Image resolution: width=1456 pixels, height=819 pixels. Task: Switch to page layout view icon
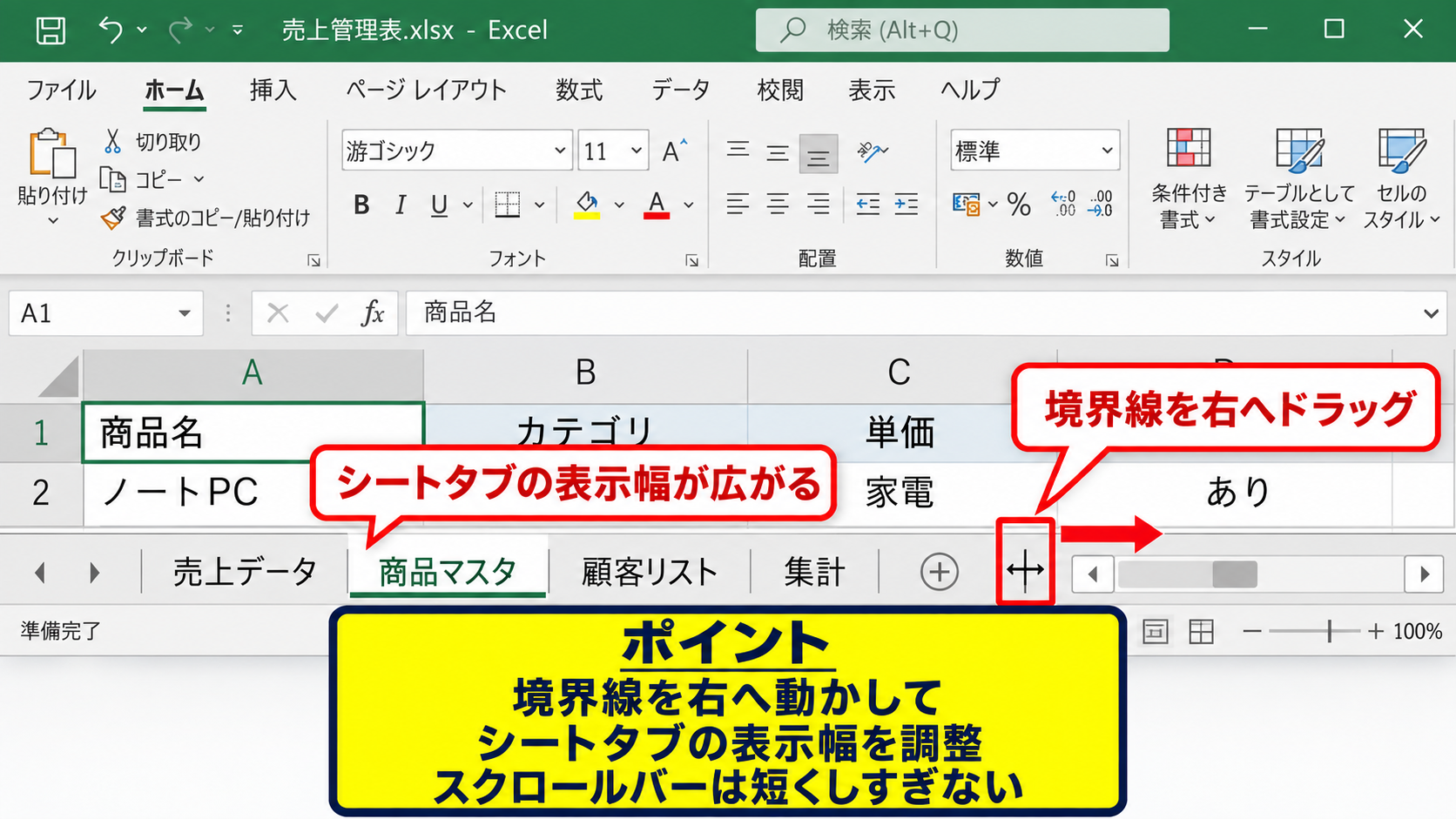(x=1155, y=631)
